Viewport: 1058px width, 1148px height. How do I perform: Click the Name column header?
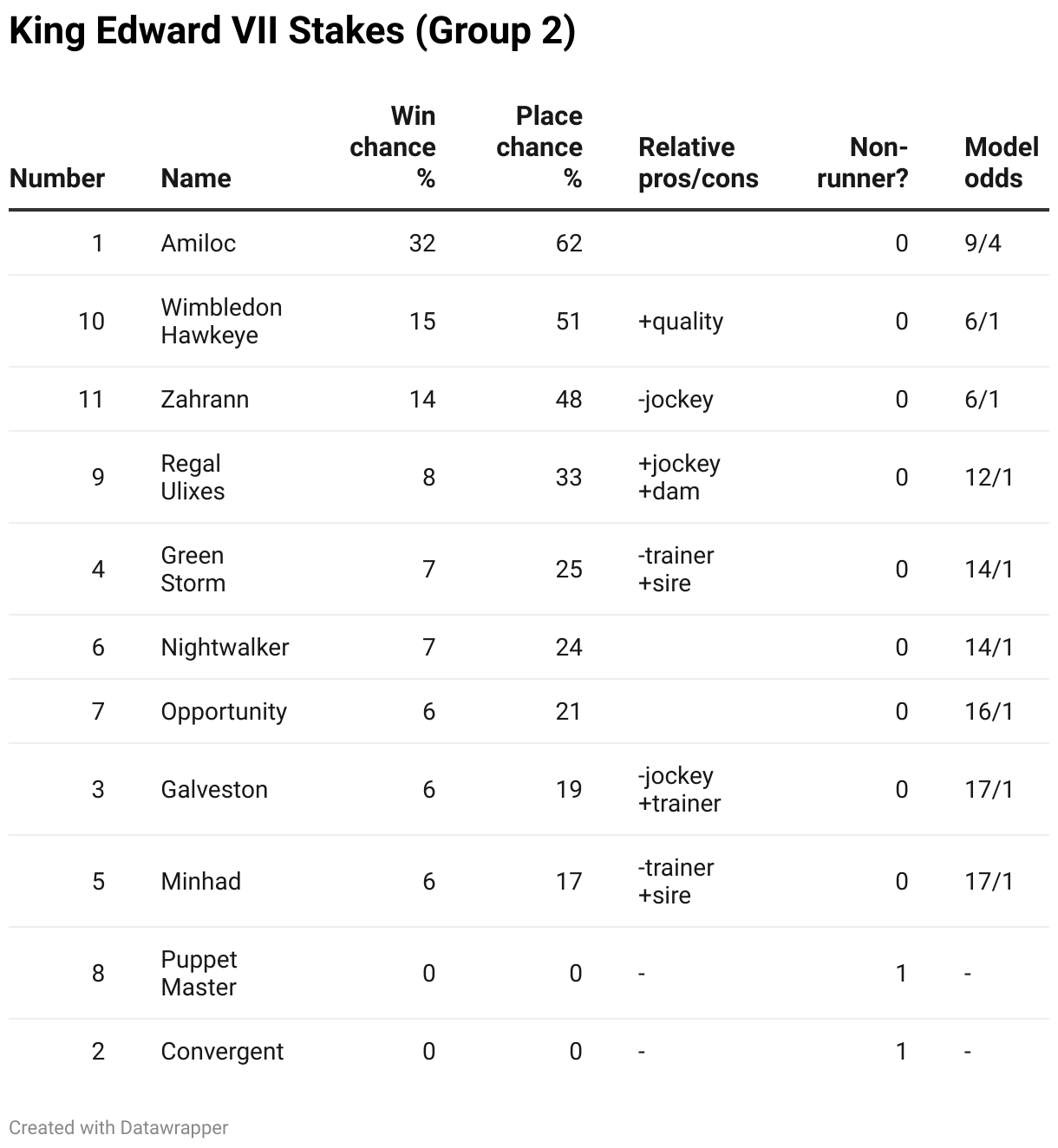coord(196,179)
